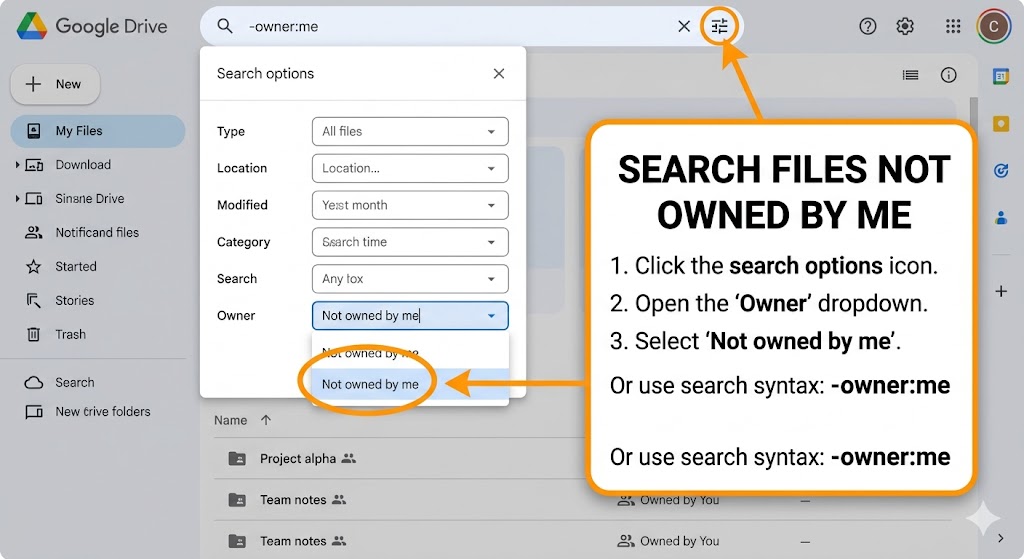The height and width of the screenshot is (559, 1024).
Task: Open the Google apps grid icon
Action: (953, 26)
